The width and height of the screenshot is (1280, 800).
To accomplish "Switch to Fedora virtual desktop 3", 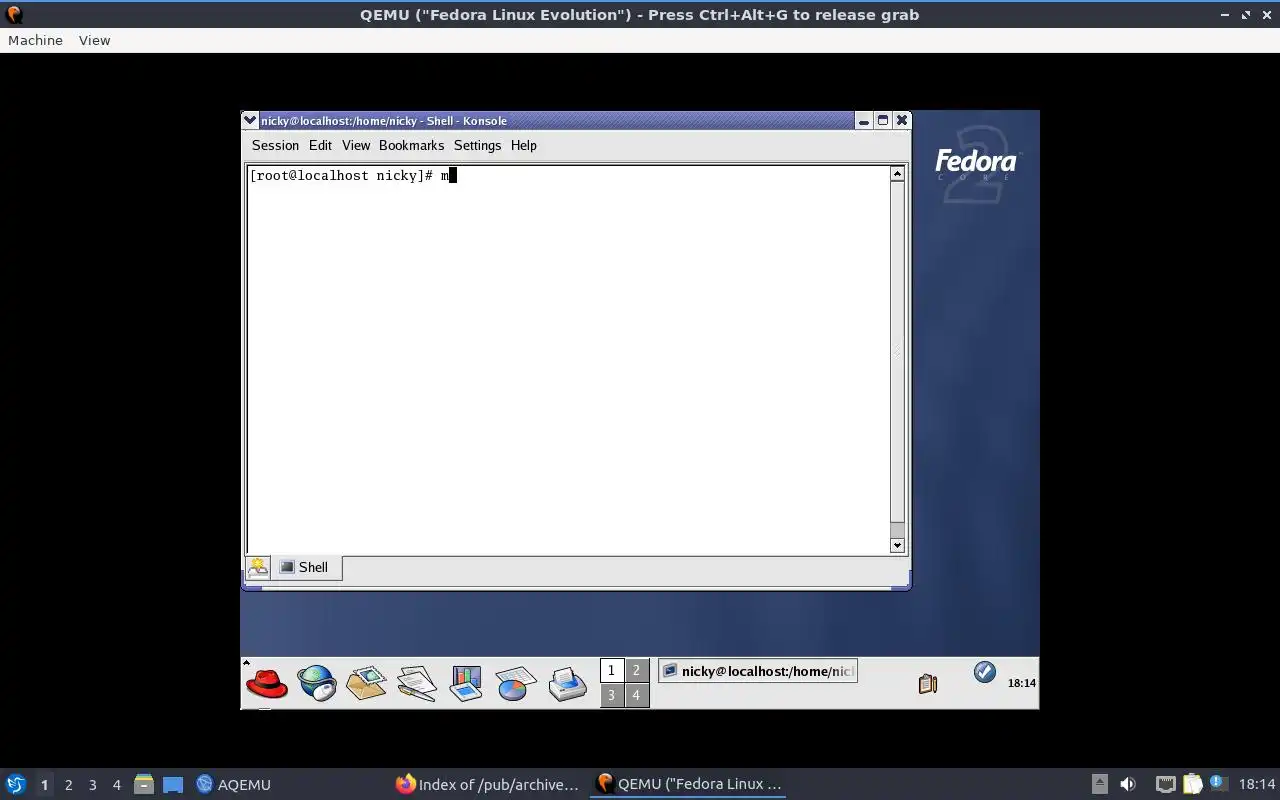I will pos(611,695).
